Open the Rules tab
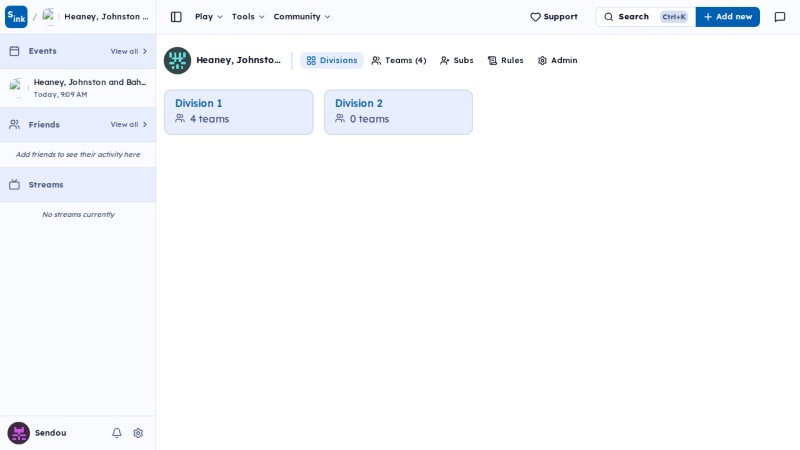 [506, 60]
